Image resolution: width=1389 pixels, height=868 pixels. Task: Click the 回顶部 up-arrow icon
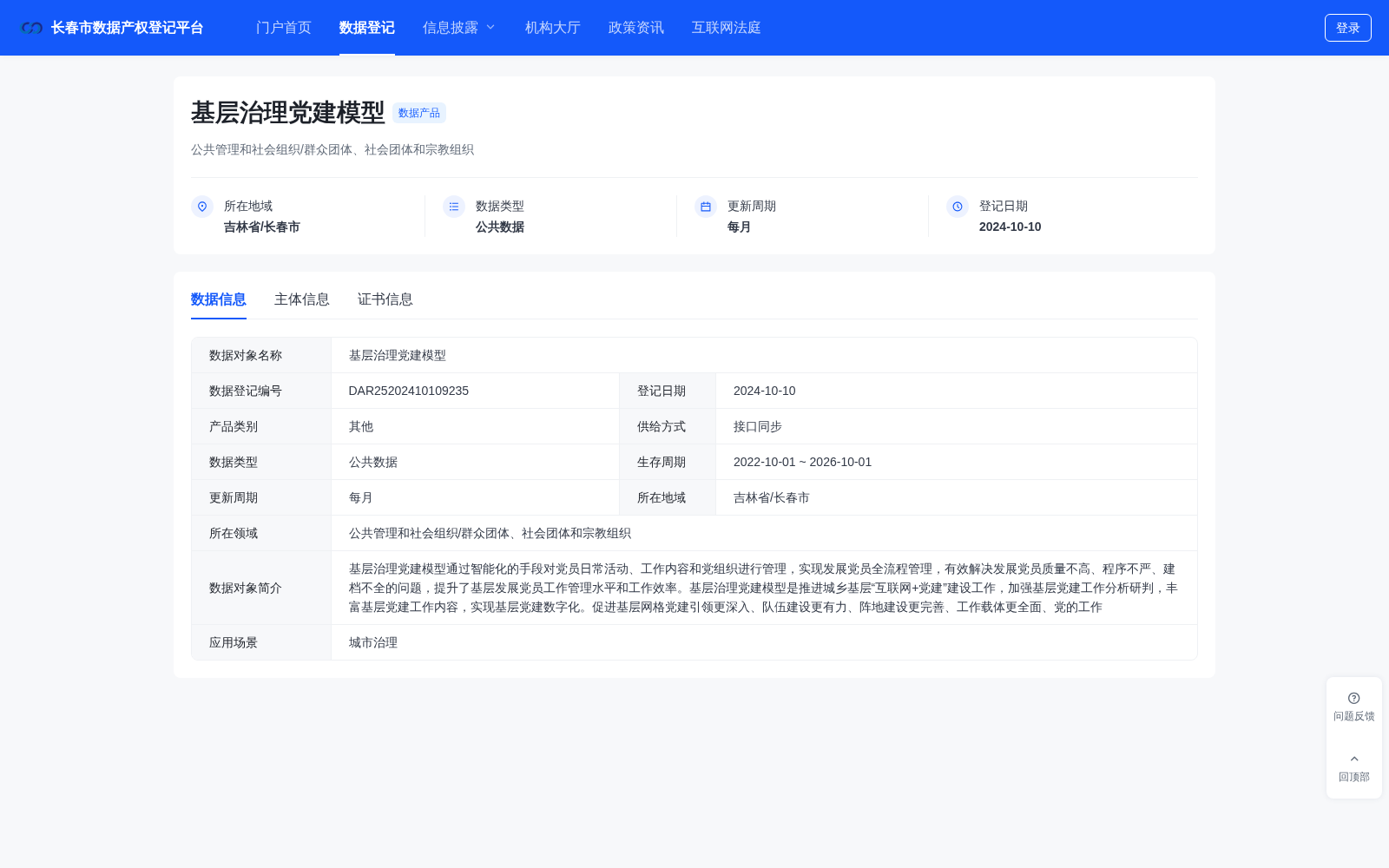[x=1354, y=759]
